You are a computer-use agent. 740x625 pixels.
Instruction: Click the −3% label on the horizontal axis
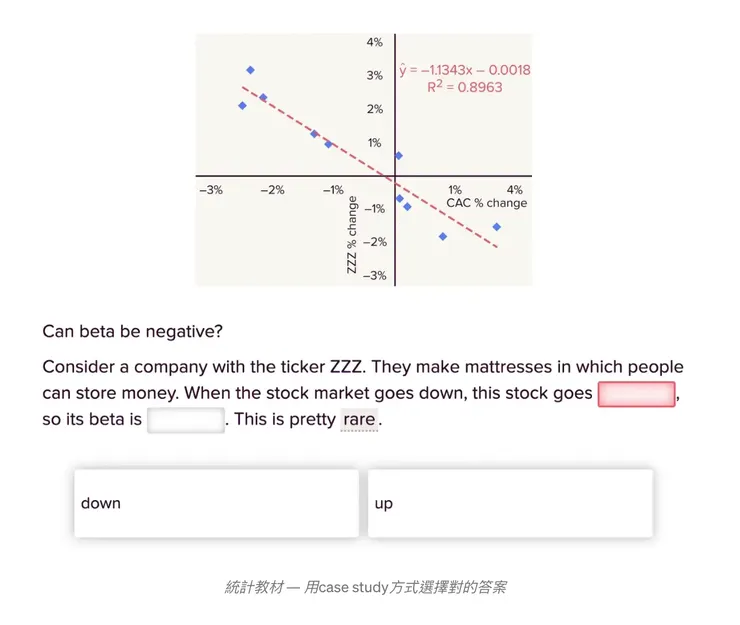[211, 190]
